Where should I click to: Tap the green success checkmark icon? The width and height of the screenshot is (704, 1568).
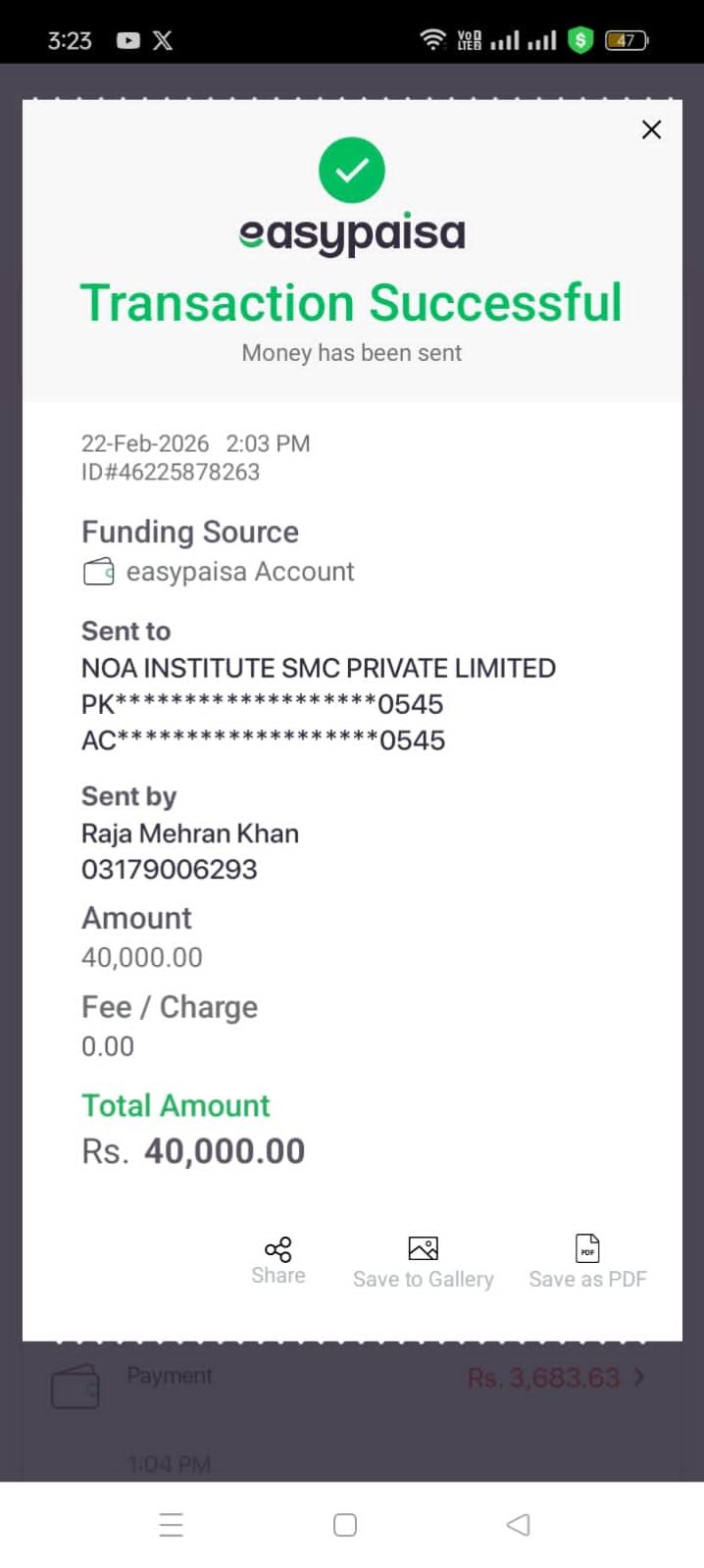(352, 171)
